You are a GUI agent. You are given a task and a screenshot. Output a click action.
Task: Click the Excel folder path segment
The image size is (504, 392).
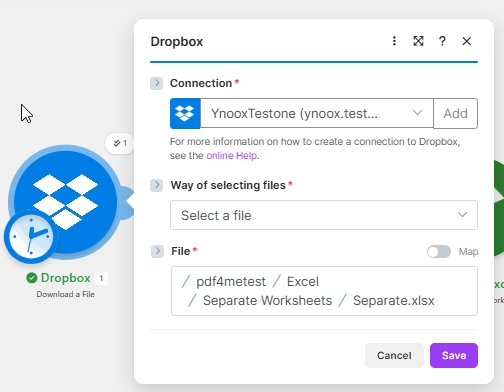pyautogui.click(x=303, y=282)
